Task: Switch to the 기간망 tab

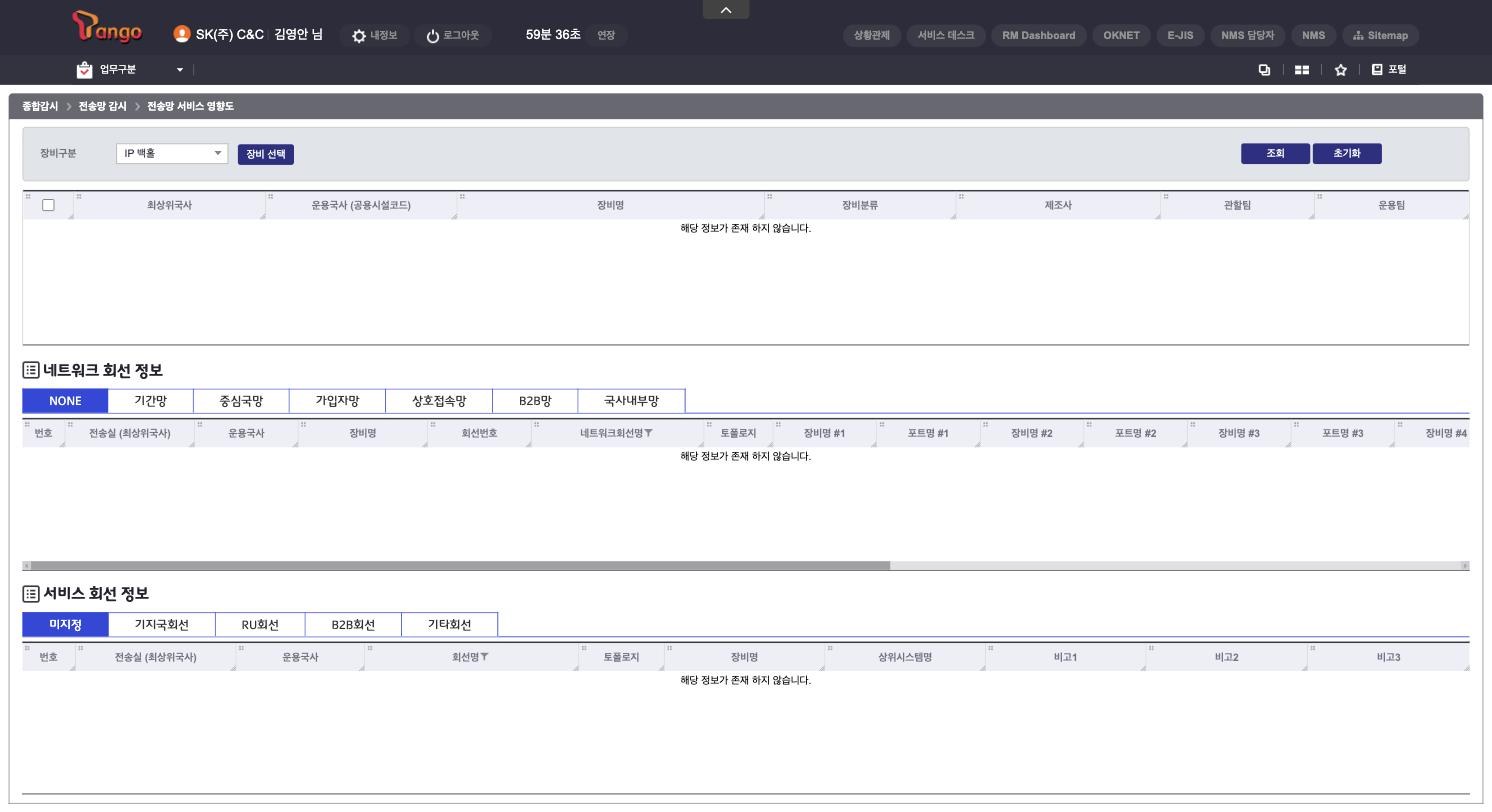Action: point(151,401)
